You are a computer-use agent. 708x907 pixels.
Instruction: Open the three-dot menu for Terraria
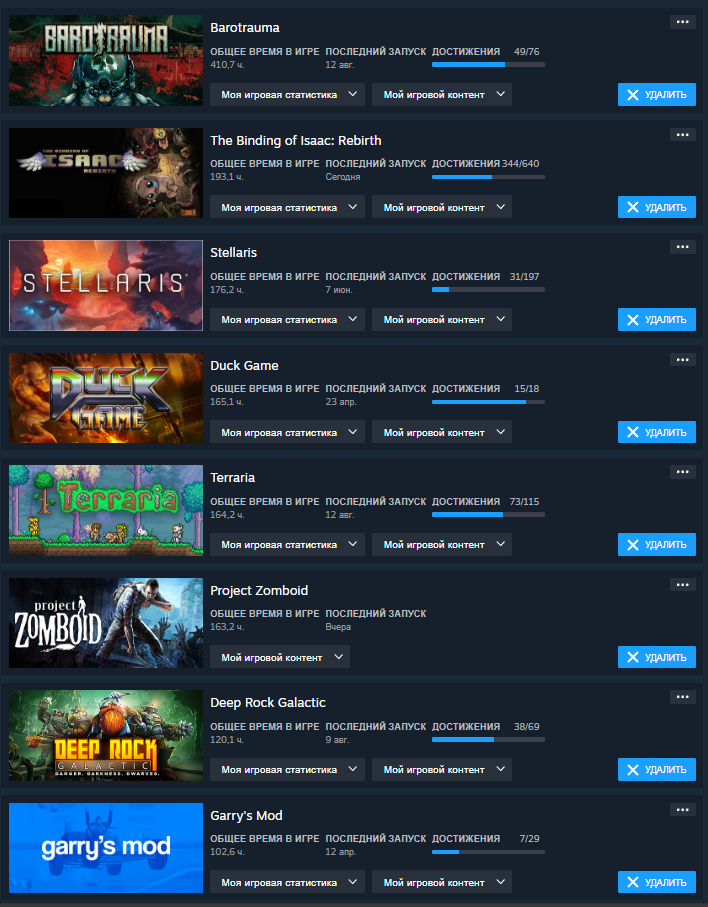point(683,472)
